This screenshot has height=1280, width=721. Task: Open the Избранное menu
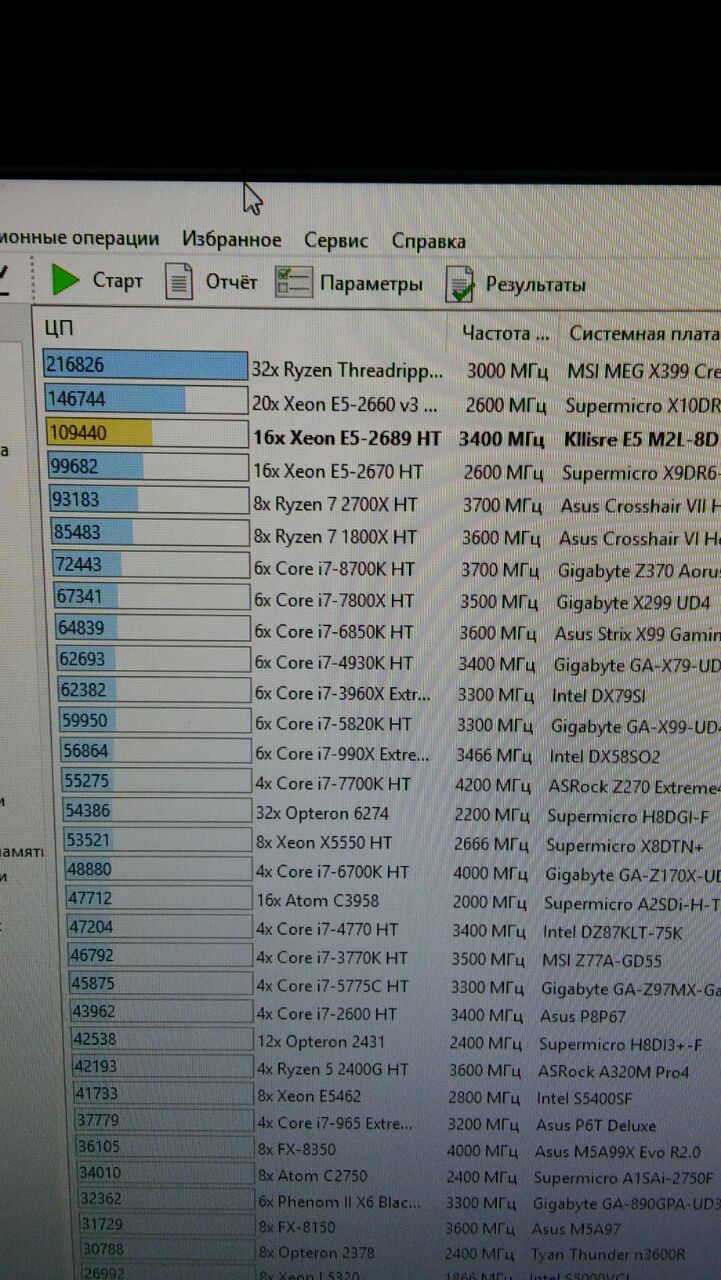232,240
